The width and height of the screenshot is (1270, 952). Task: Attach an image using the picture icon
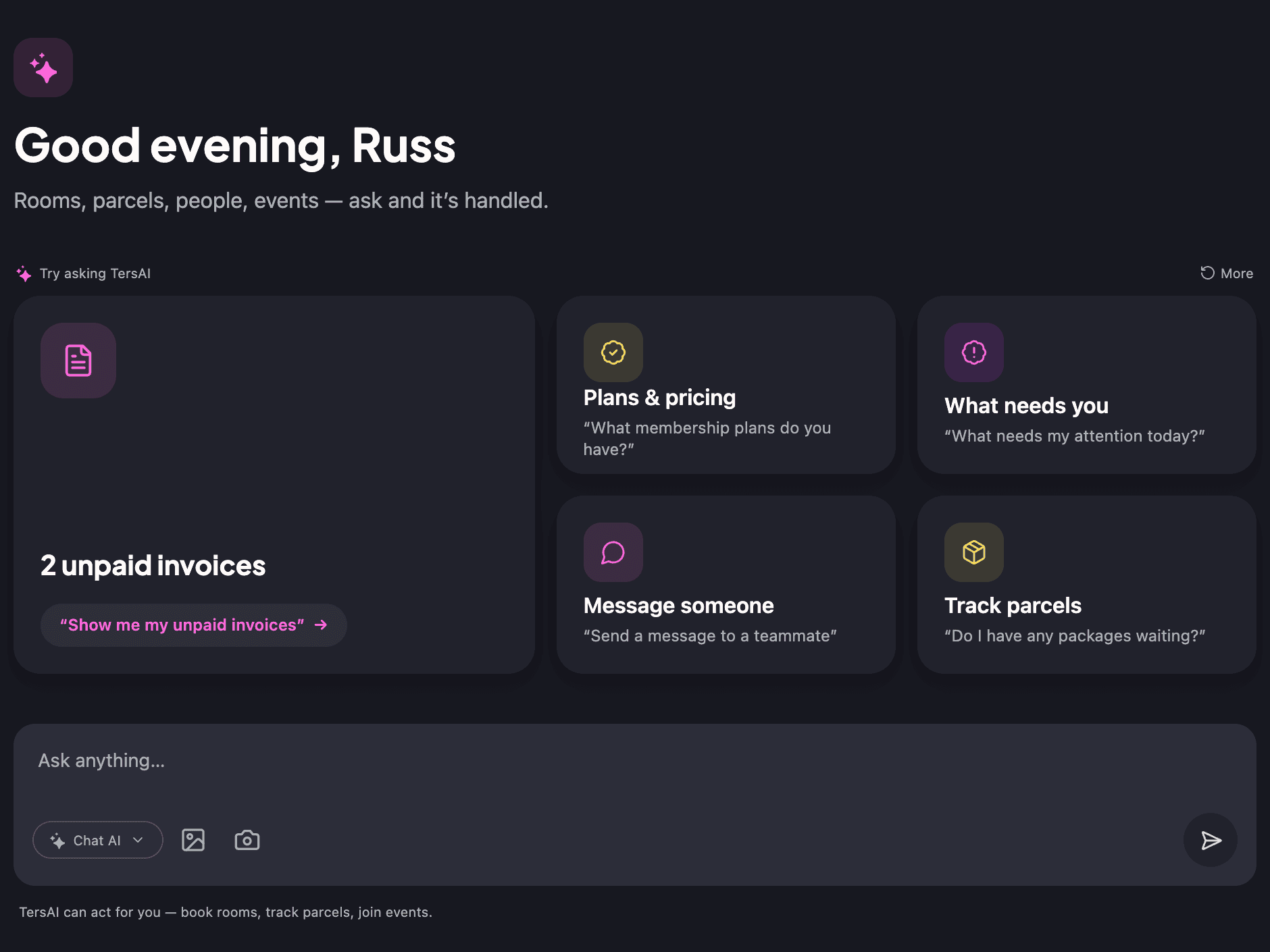click(193, 840)
